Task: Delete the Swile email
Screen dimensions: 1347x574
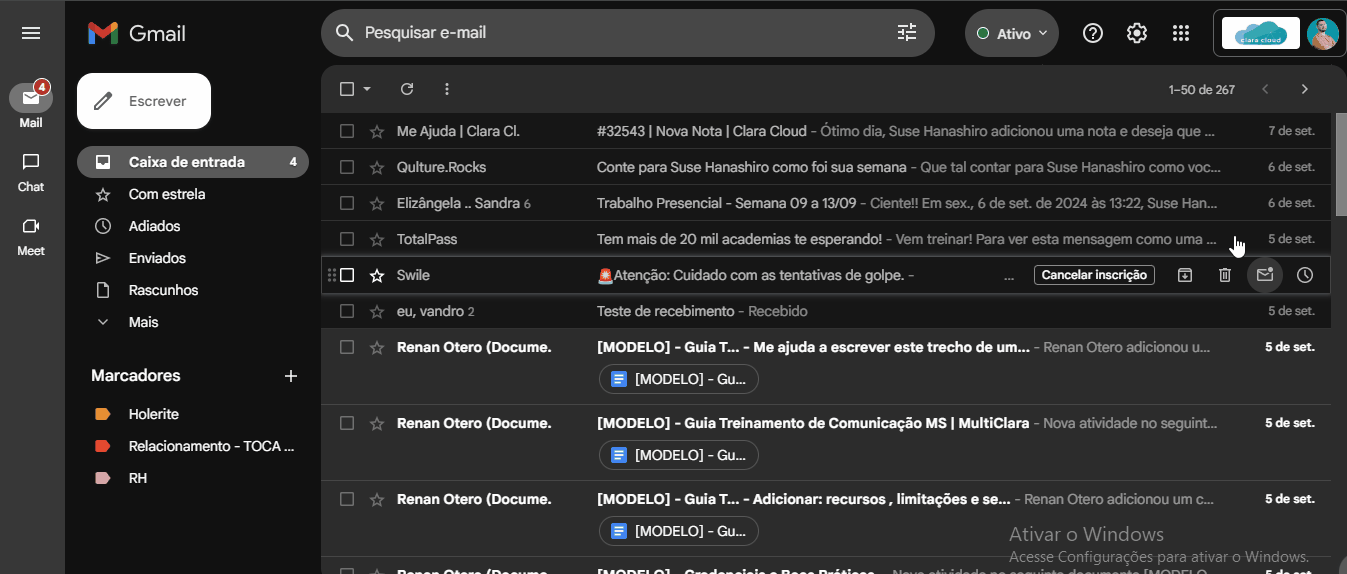Action: click(x=1225, y=275)
